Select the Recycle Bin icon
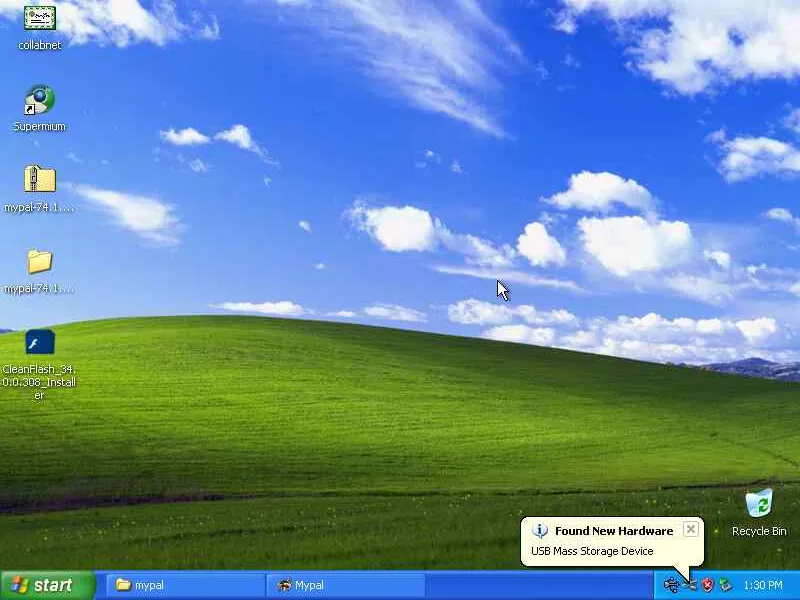 point(759,513)
